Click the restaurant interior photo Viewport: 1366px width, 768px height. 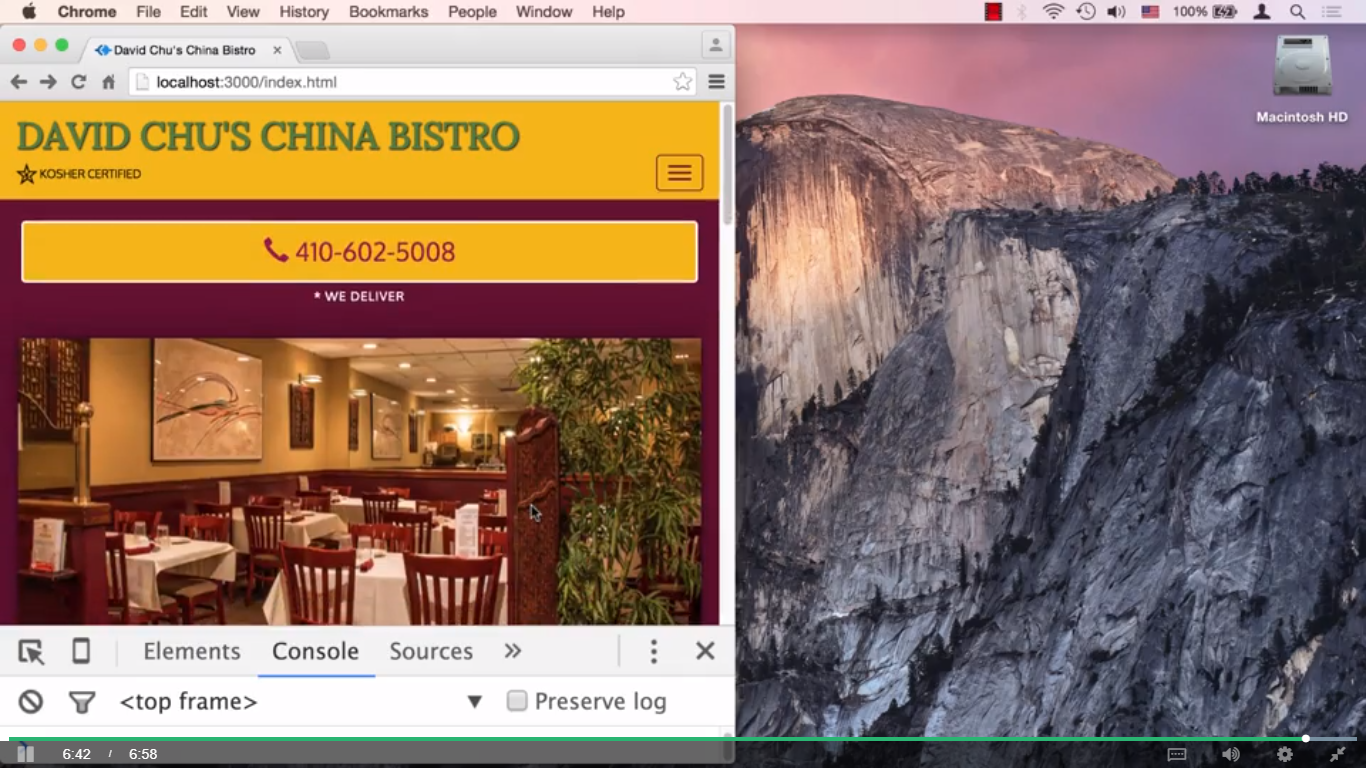[x=360, y=482]
